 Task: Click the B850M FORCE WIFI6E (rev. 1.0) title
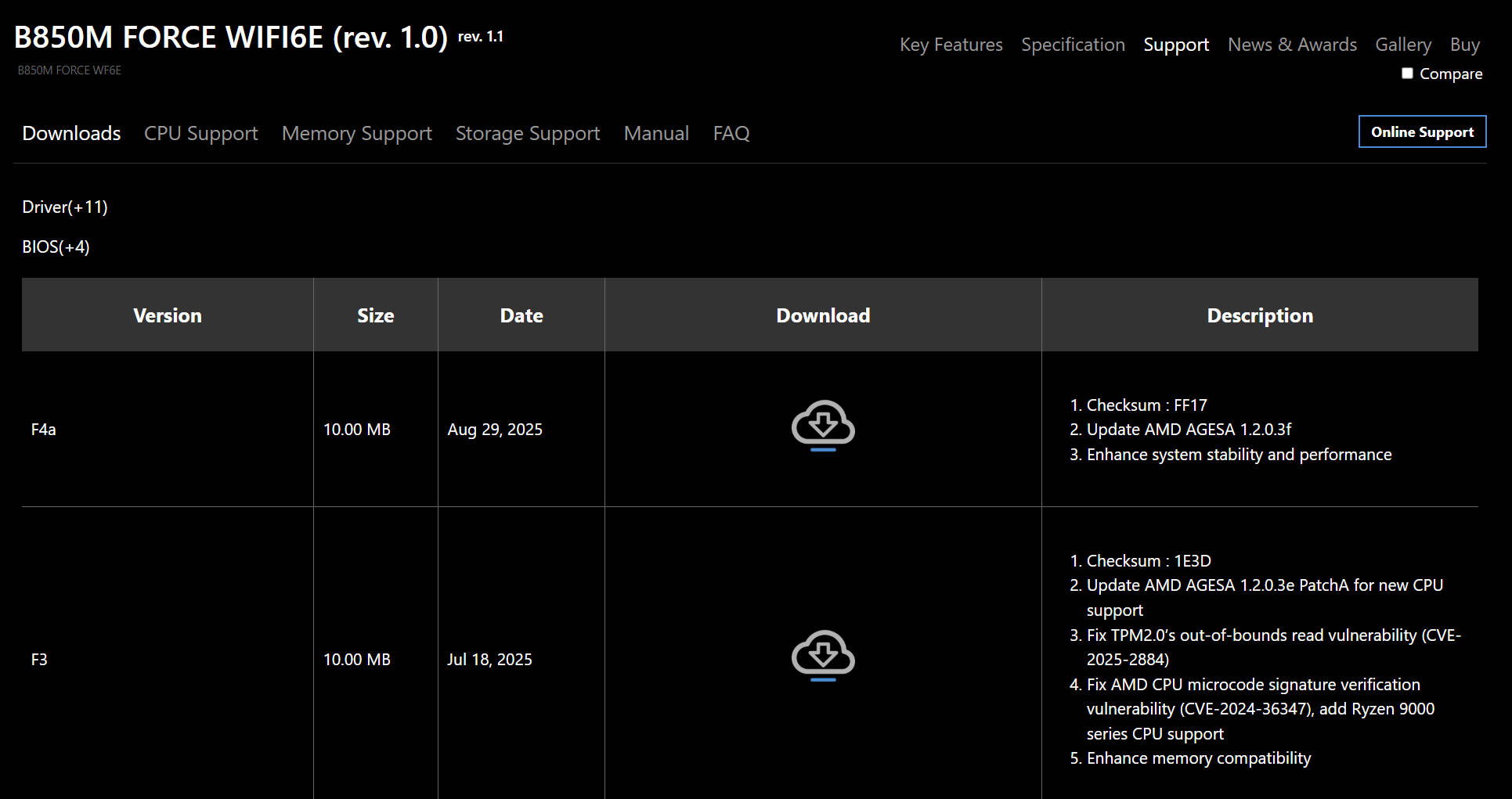tap(231, 38)
